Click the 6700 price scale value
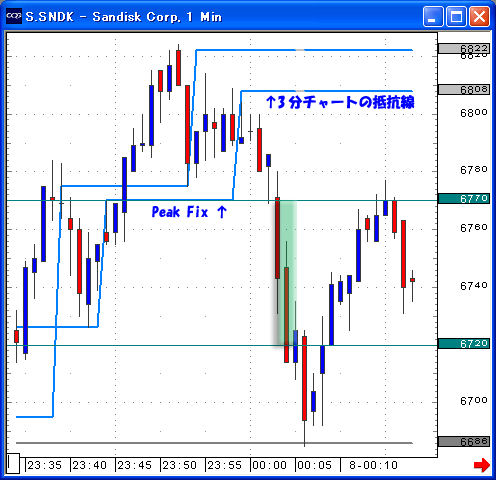The width and height of the screenshot is (496, 480). pos(474,400)
